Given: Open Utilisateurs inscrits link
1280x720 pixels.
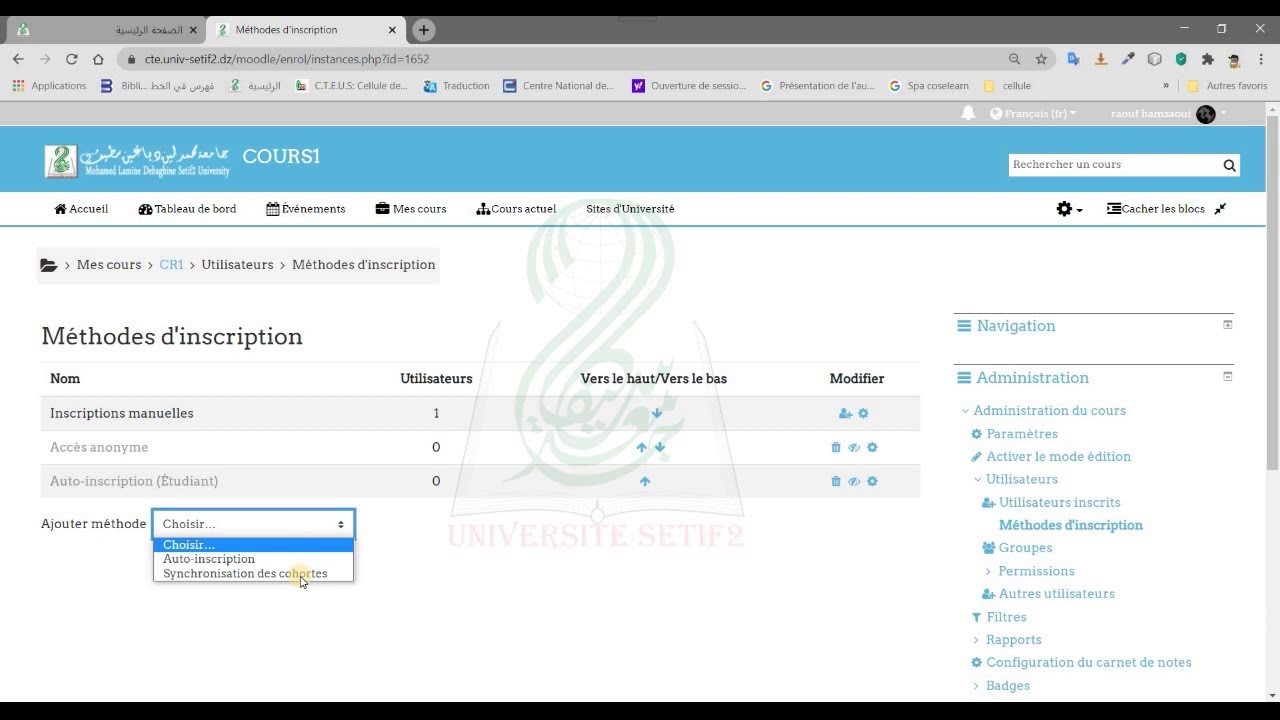Looking at the screenshot, I should pyautogui.click(x=1059, y=503).
